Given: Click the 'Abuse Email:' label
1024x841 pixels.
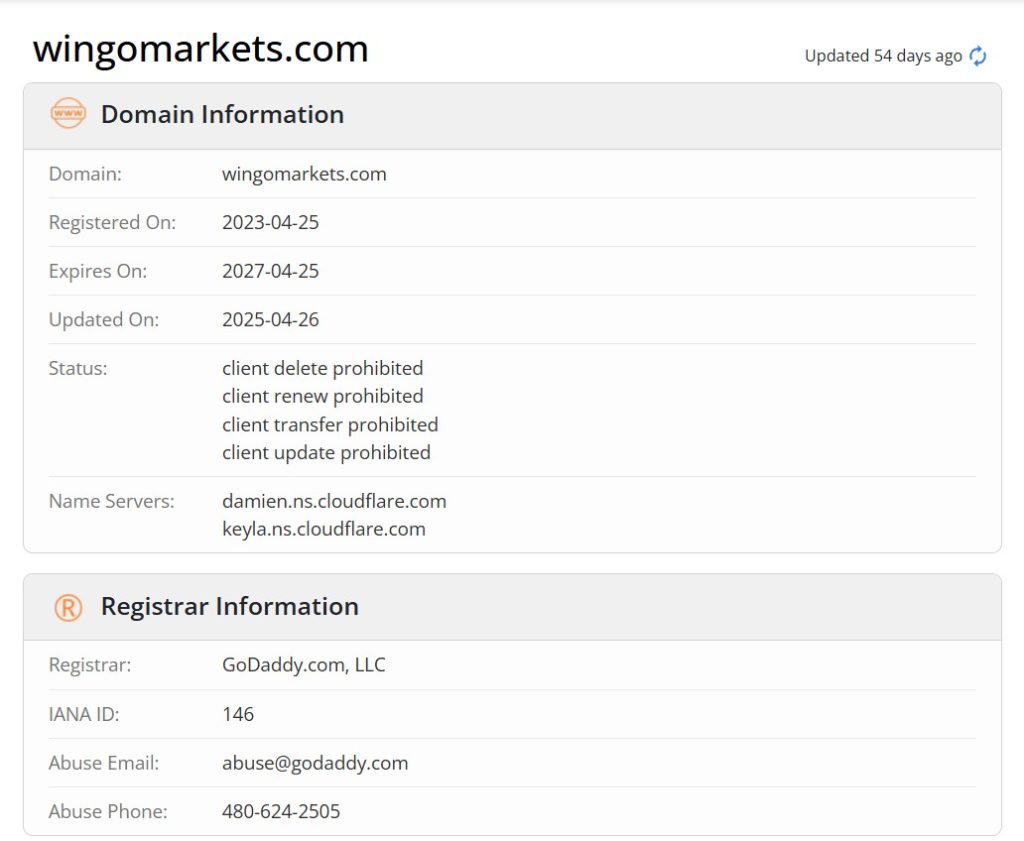Looking at the screenshot, I should coord(104,763).
